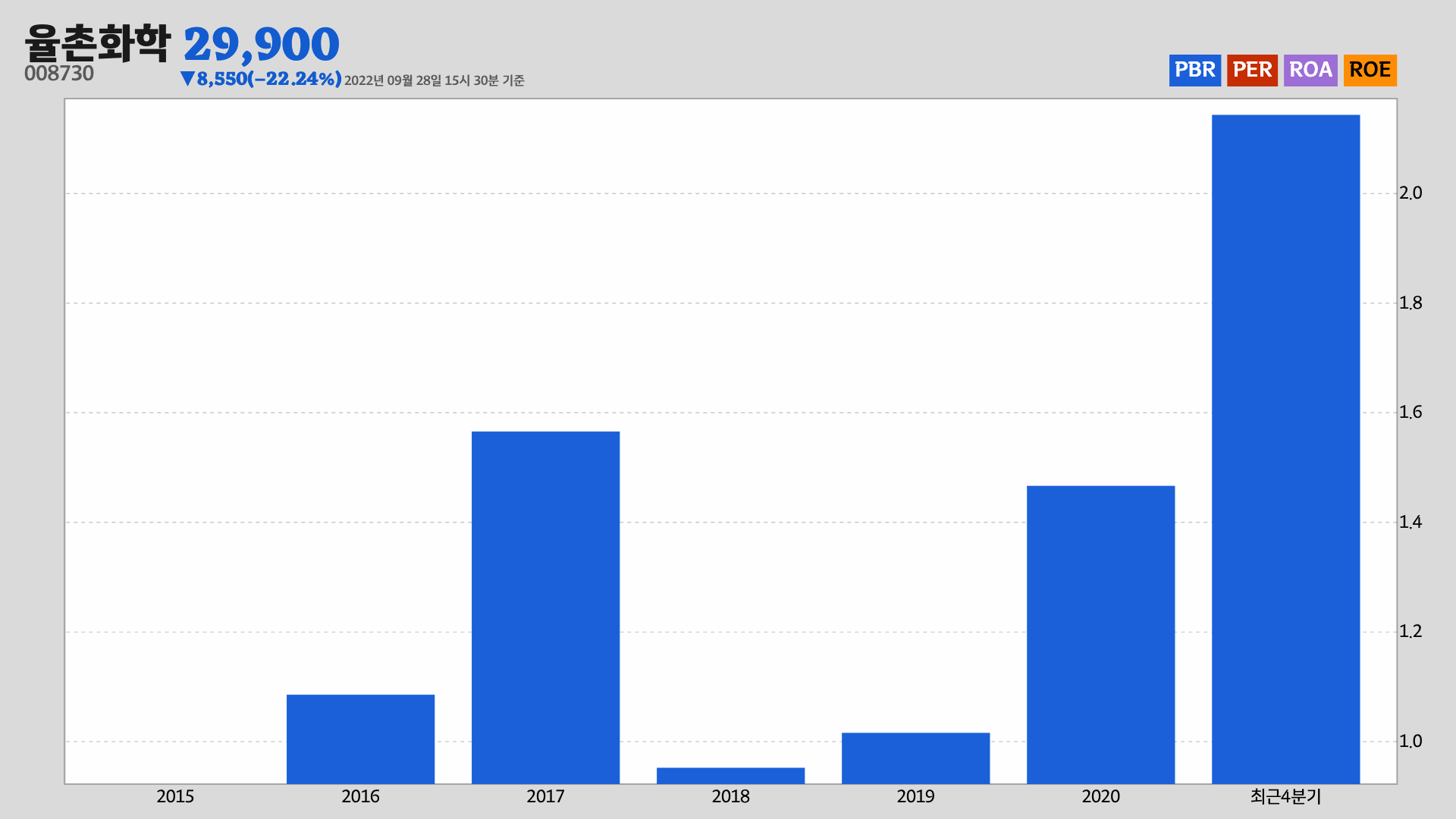
Task: Click the 1.4 y-axis value
Action: coord(1410,522)
